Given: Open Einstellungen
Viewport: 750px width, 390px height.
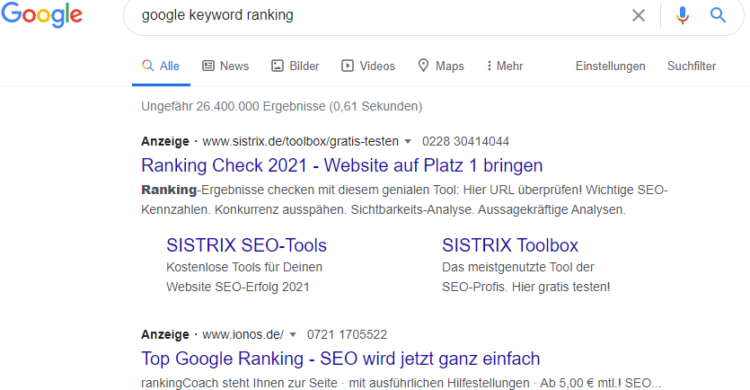Looking at the screenshot, I should point(610,66).
